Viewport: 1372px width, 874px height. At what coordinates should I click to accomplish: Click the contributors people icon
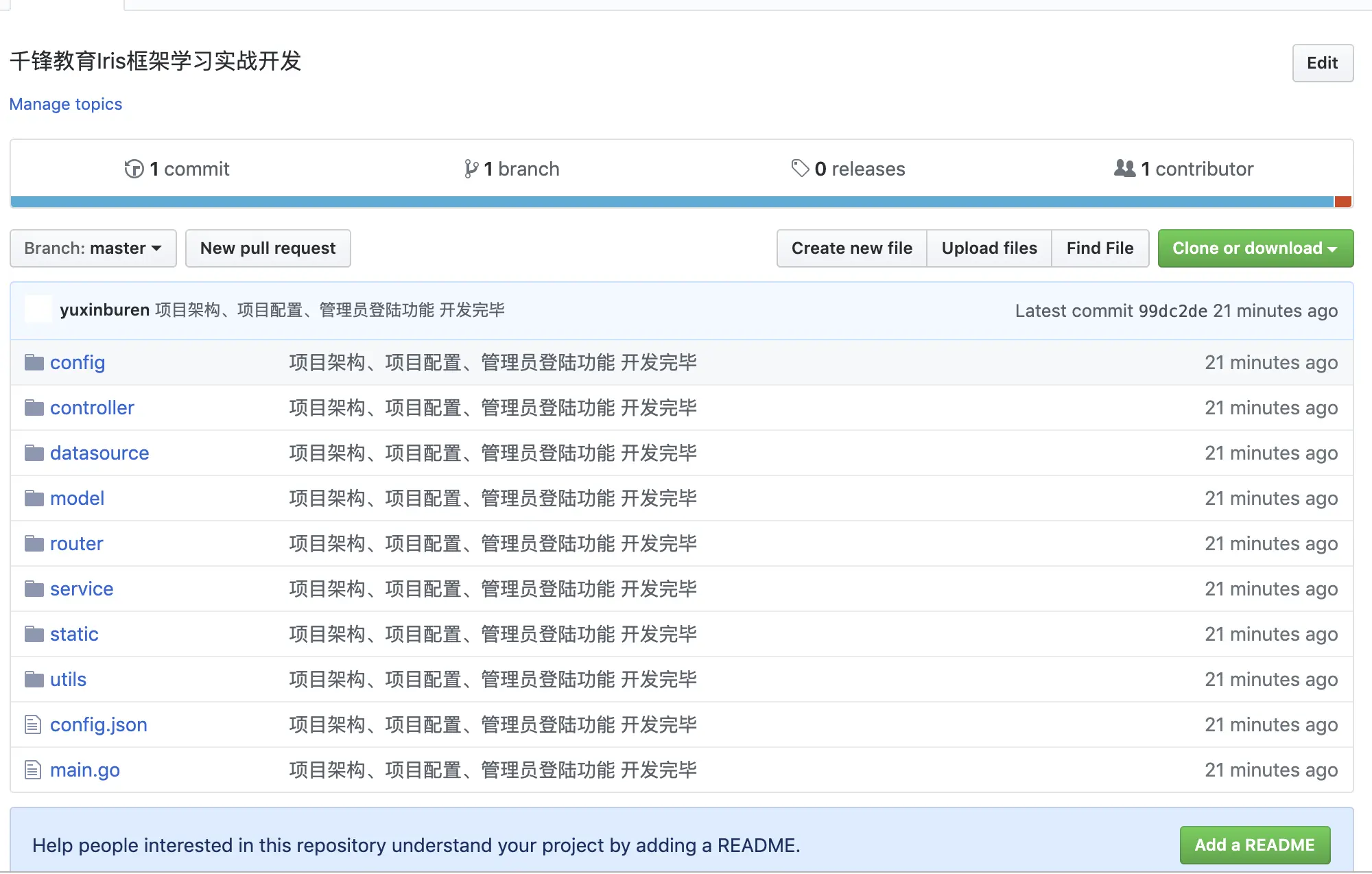(x=1124, y=168)
